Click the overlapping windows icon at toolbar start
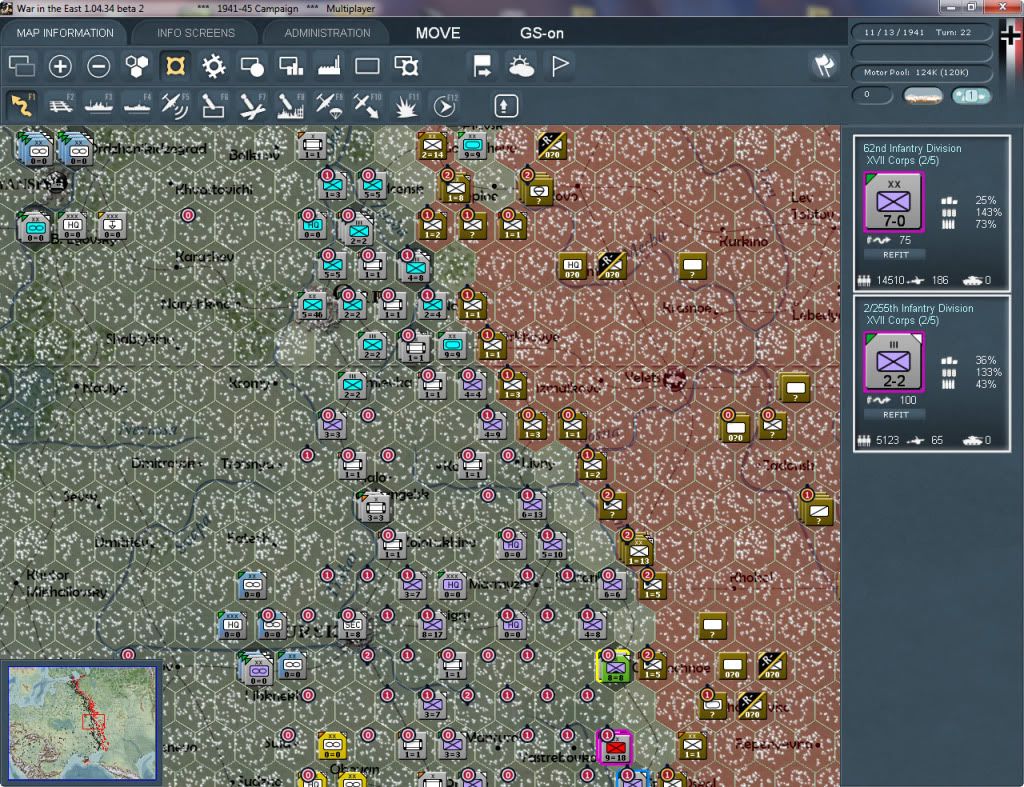The height and width of the screenshot is (787, 1024). tap(22, 66)
